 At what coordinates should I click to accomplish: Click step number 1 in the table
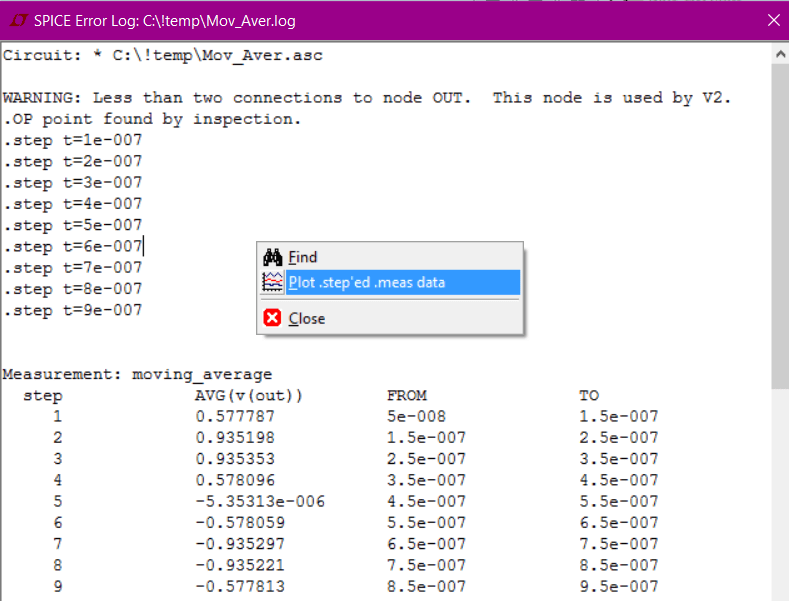[x=58, y=416]
